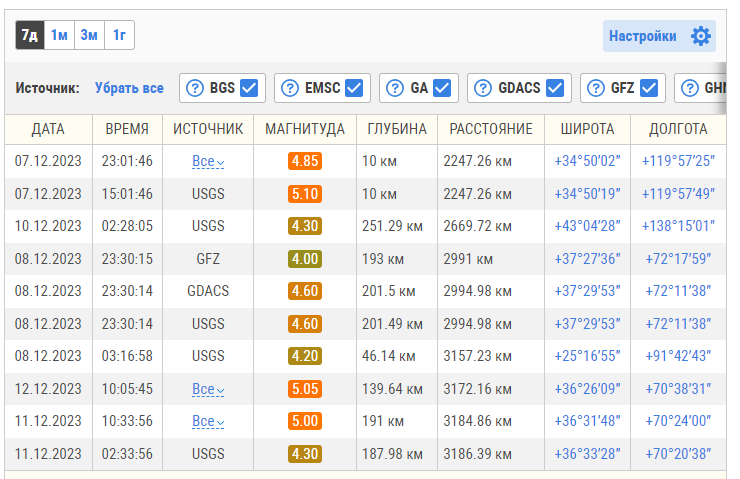Select distance cell 3157.23 км
Image resolution: width=740 pixels, height=479 pixels.
pos(477,356)
